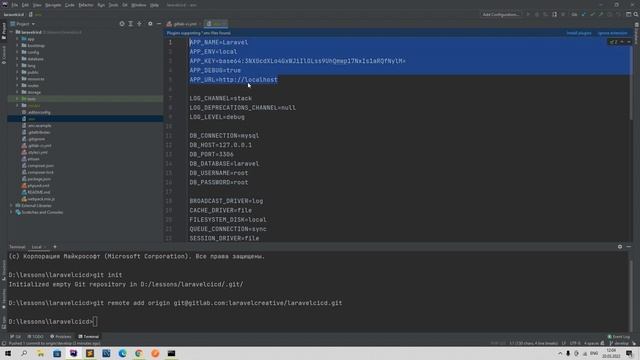Screen dimensions: 640x360
Task: Open Windows Start menu
Action: coord(8,353)
